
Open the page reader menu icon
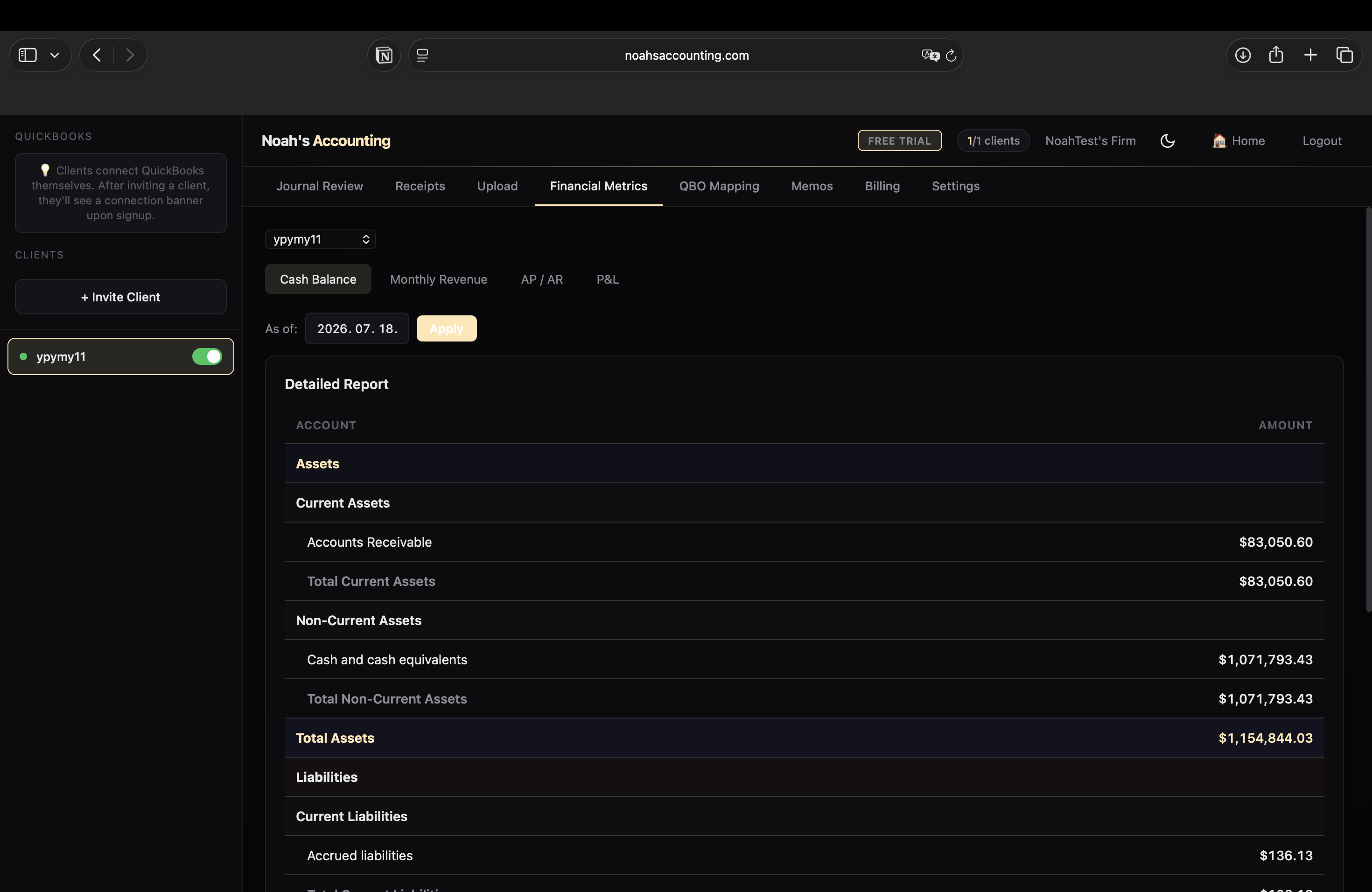coord(422,55)
